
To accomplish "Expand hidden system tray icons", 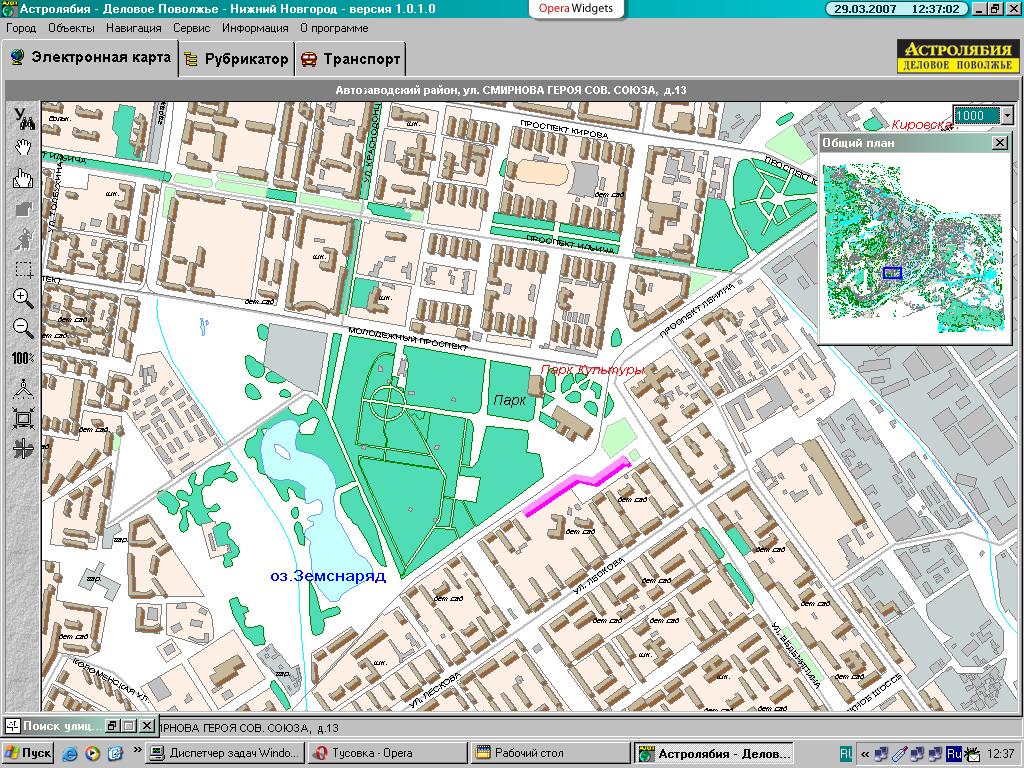I will [865, 754].
